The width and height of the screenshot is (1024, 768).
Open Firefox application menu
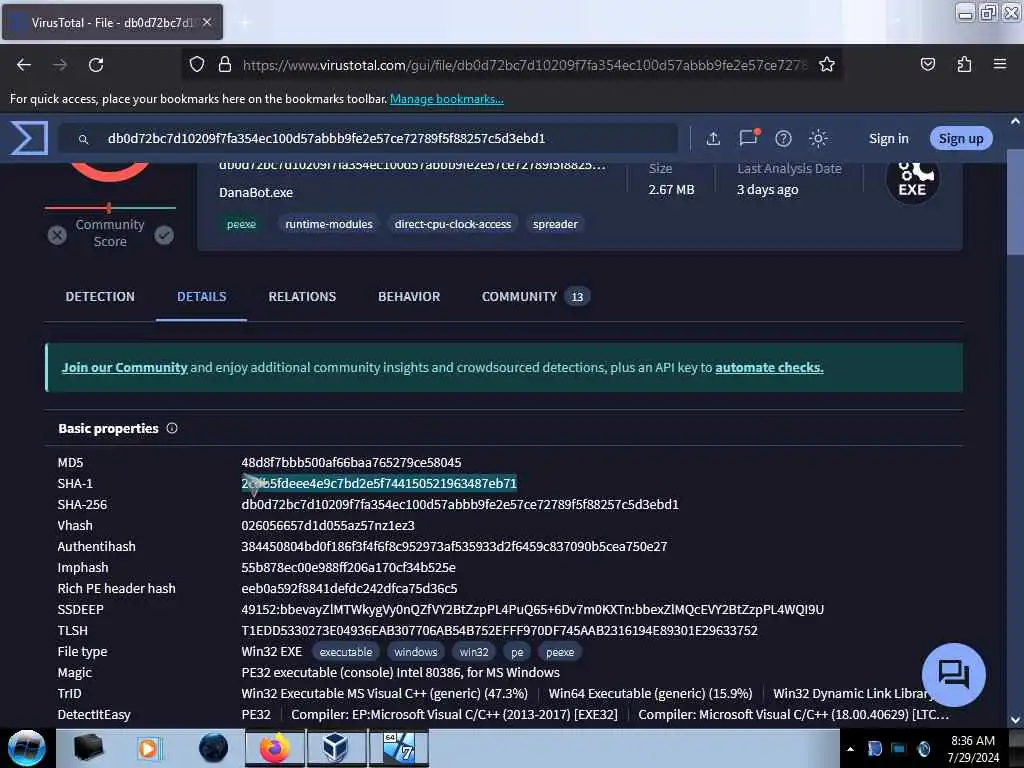click(x=1000, y=65)
